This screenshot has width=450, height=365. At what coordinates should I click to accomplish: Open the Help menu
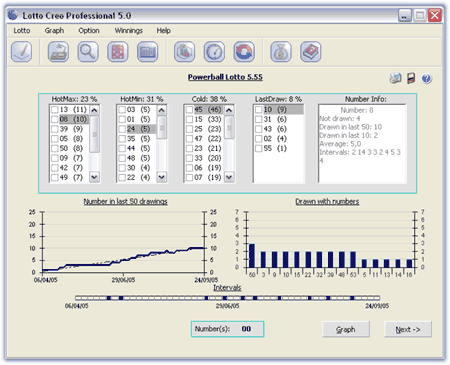pos(163,31)
